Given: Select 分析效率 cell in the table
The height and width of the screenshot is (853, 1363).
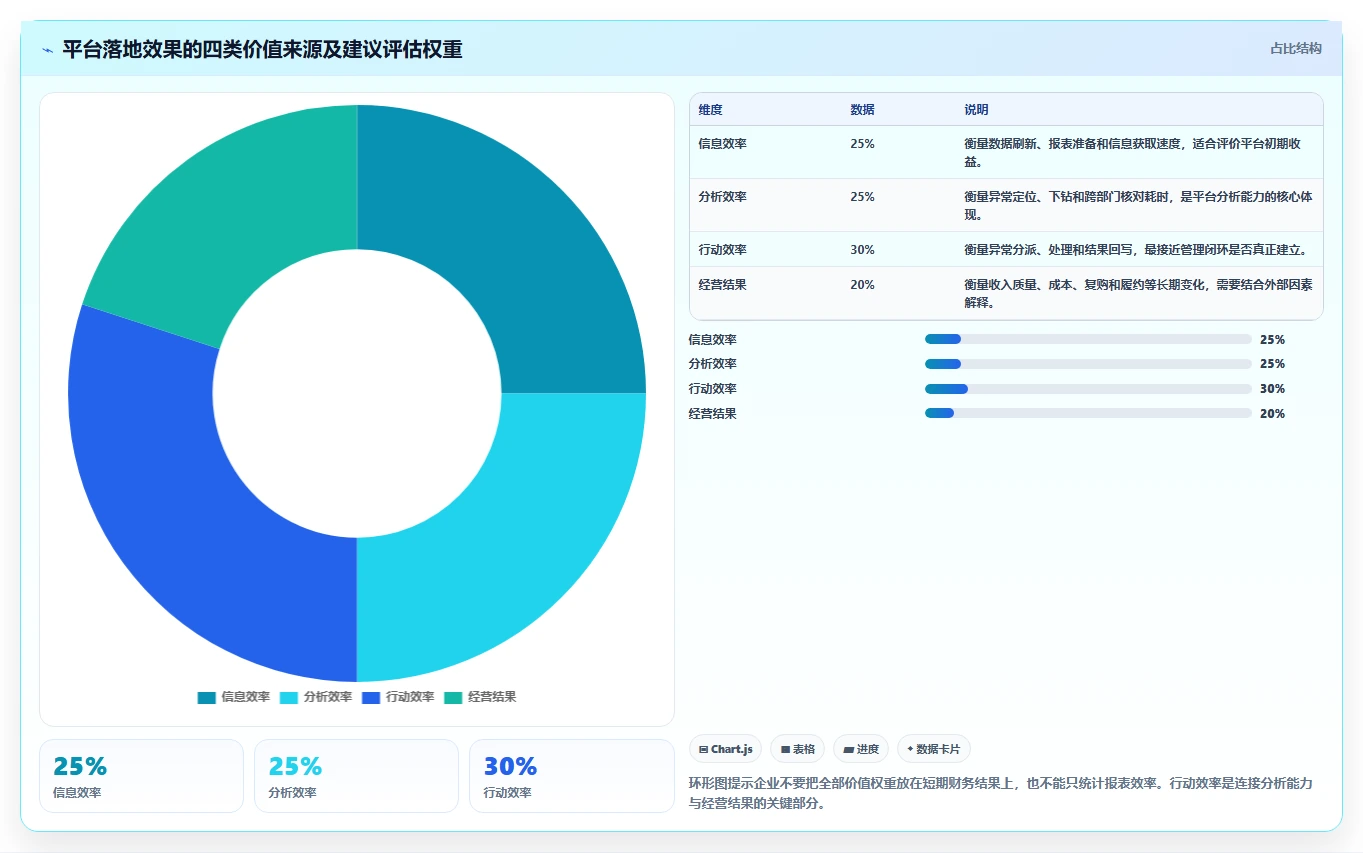Looking at the screenshot, I should click(723, 197).
